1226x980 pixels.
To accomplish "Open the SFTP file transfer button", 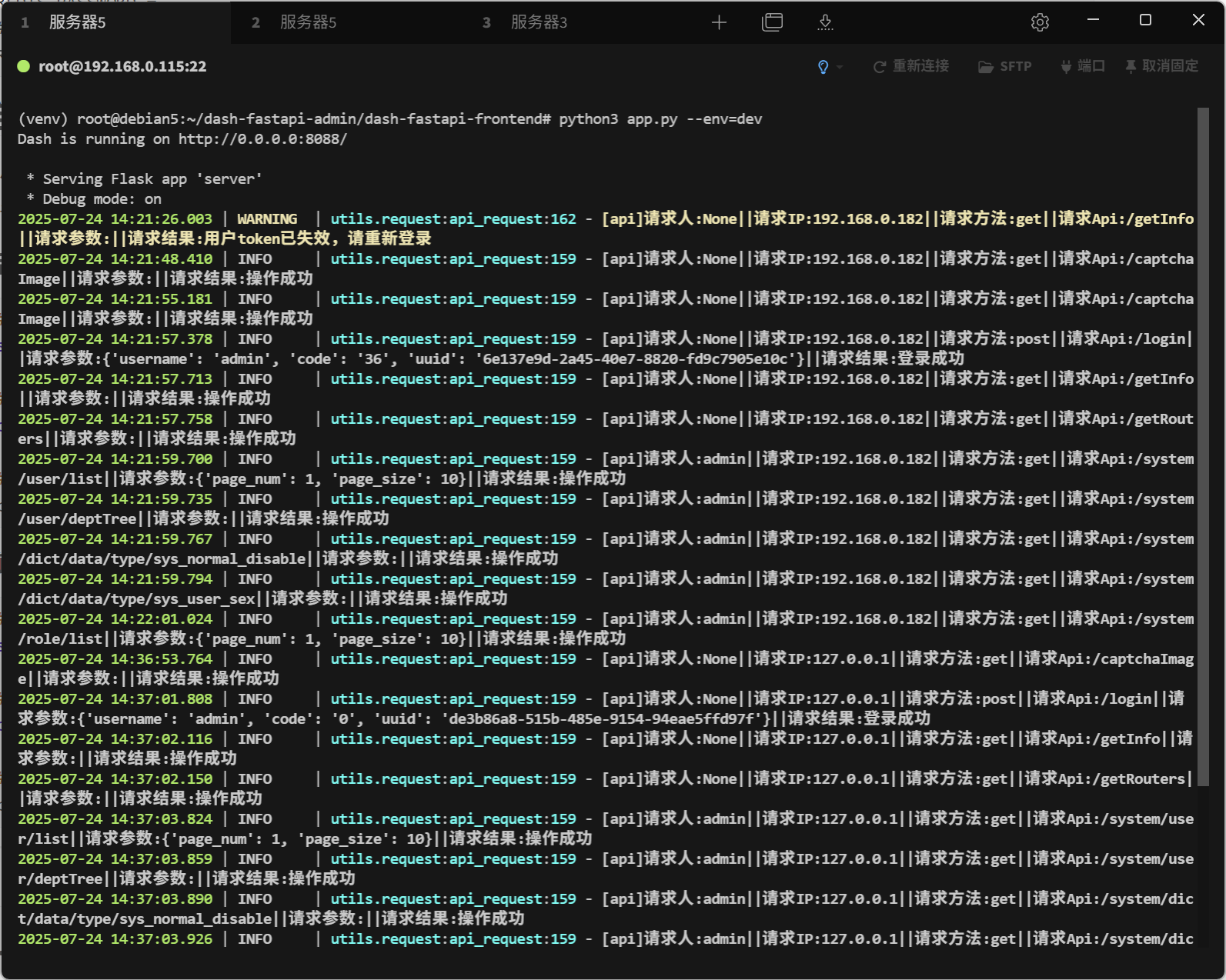I will (x=1004, y=66).
